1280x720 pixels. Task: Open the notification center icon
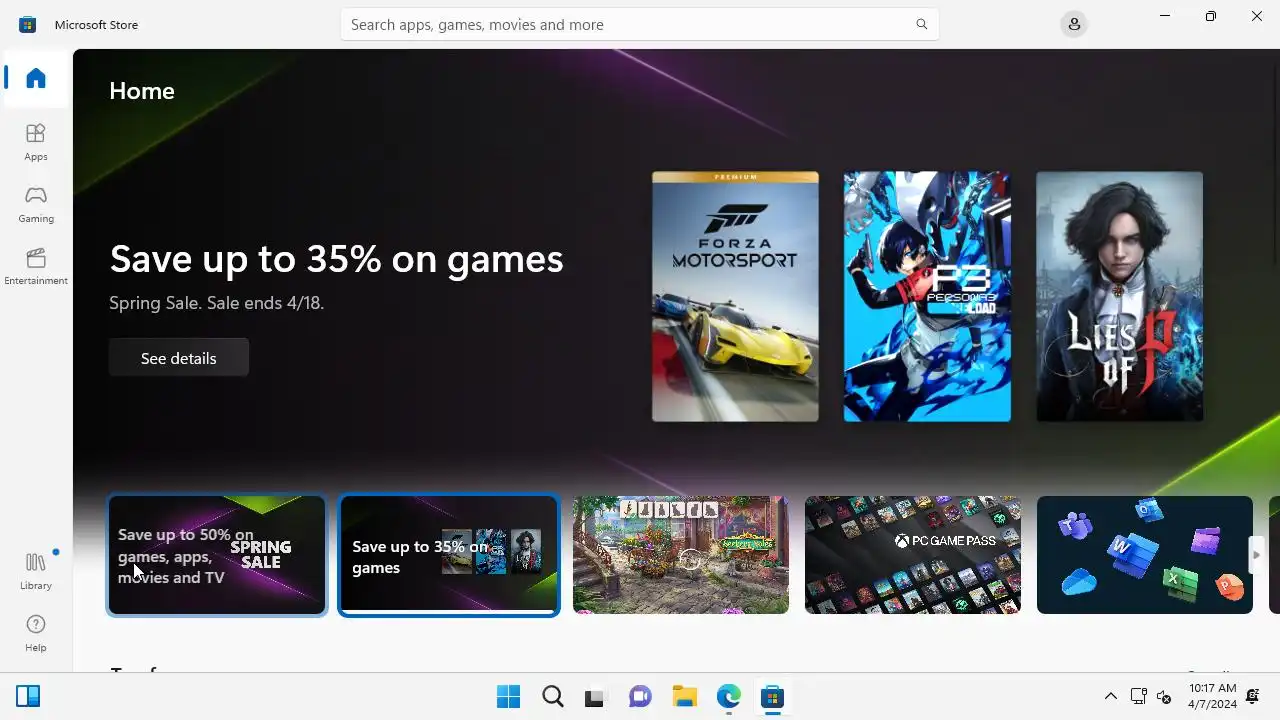pos(1253,697)
